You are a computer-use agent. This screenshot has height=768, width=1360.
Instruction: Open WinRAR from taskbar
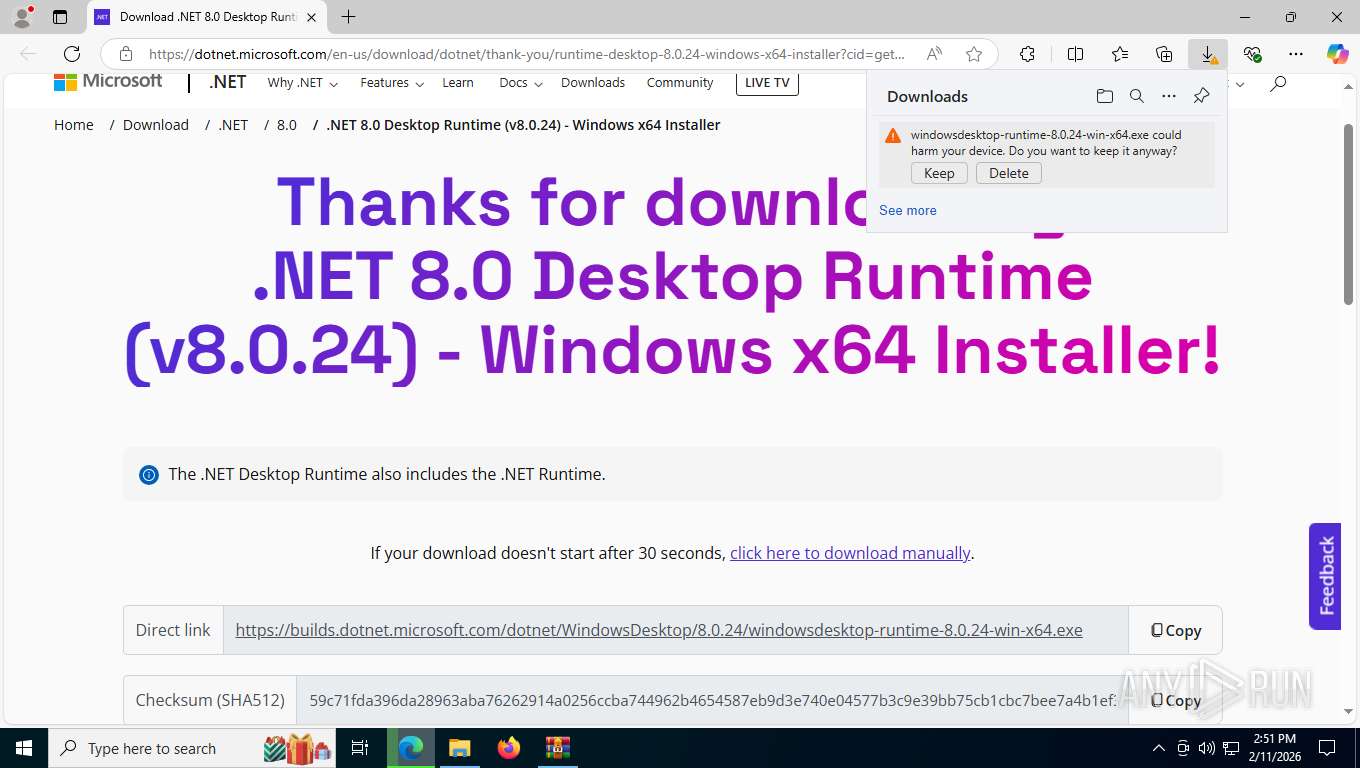557,748
